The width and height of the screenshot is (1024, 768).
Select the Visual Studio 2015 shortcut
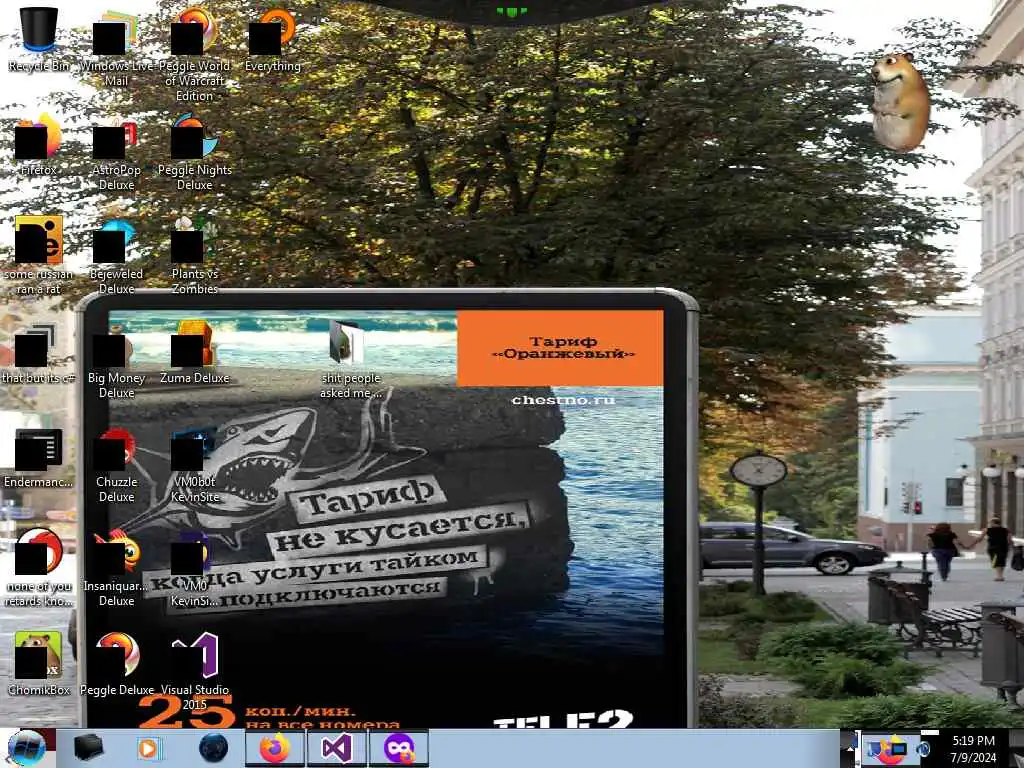point(194,671)
